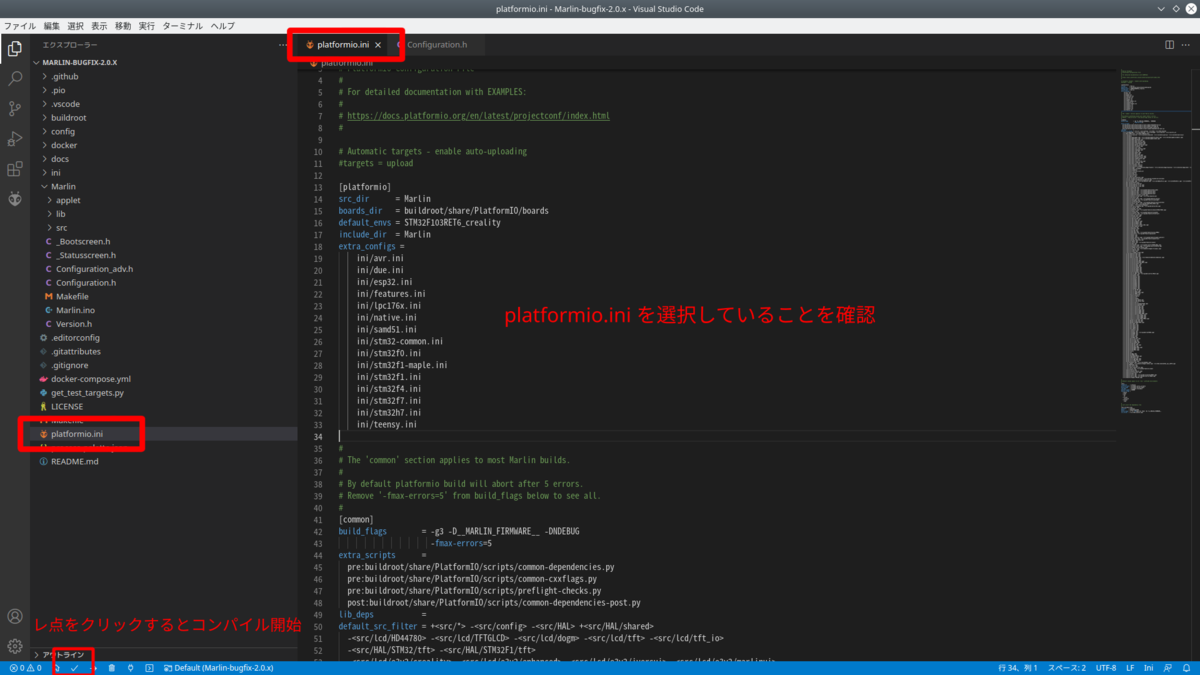This screenshot has width=1200, height=675.
Task: Click the PlatformIO serial monitor plug icon
Action: point(130,668)
